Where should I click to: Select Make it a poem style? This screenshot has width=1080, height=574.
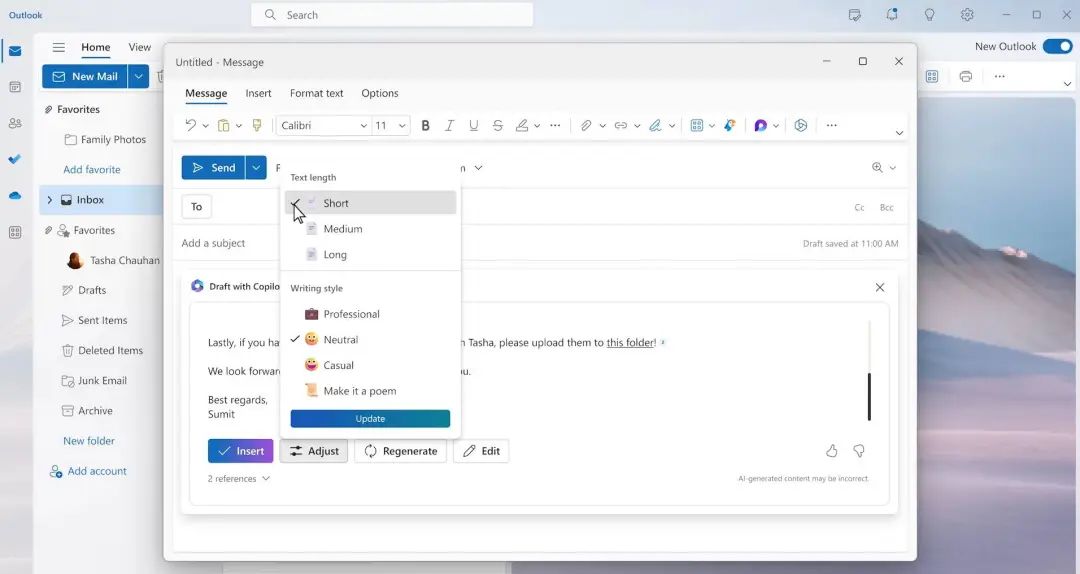coord(359,391)
